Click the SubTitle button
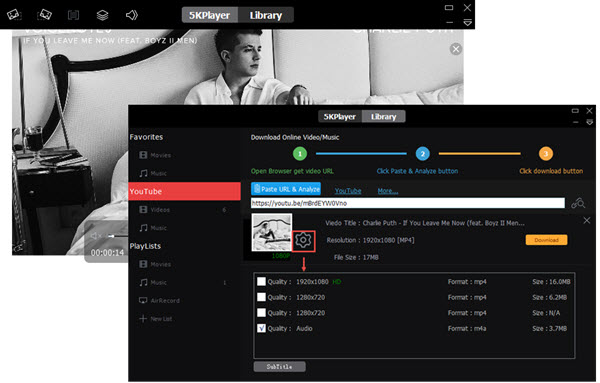 tap(279, 367)
